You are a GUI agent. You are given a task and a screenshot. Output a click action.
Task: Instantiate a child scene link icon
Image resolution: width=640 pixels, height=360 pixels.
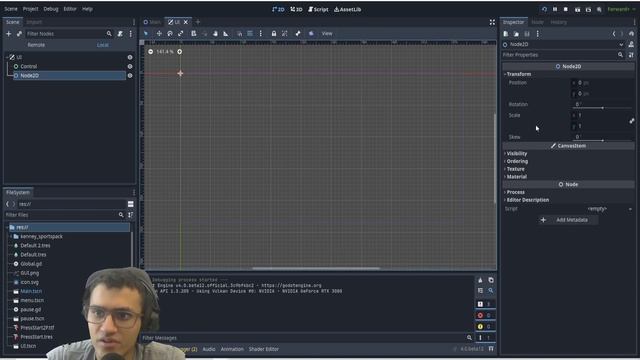(x=19, y=34)
